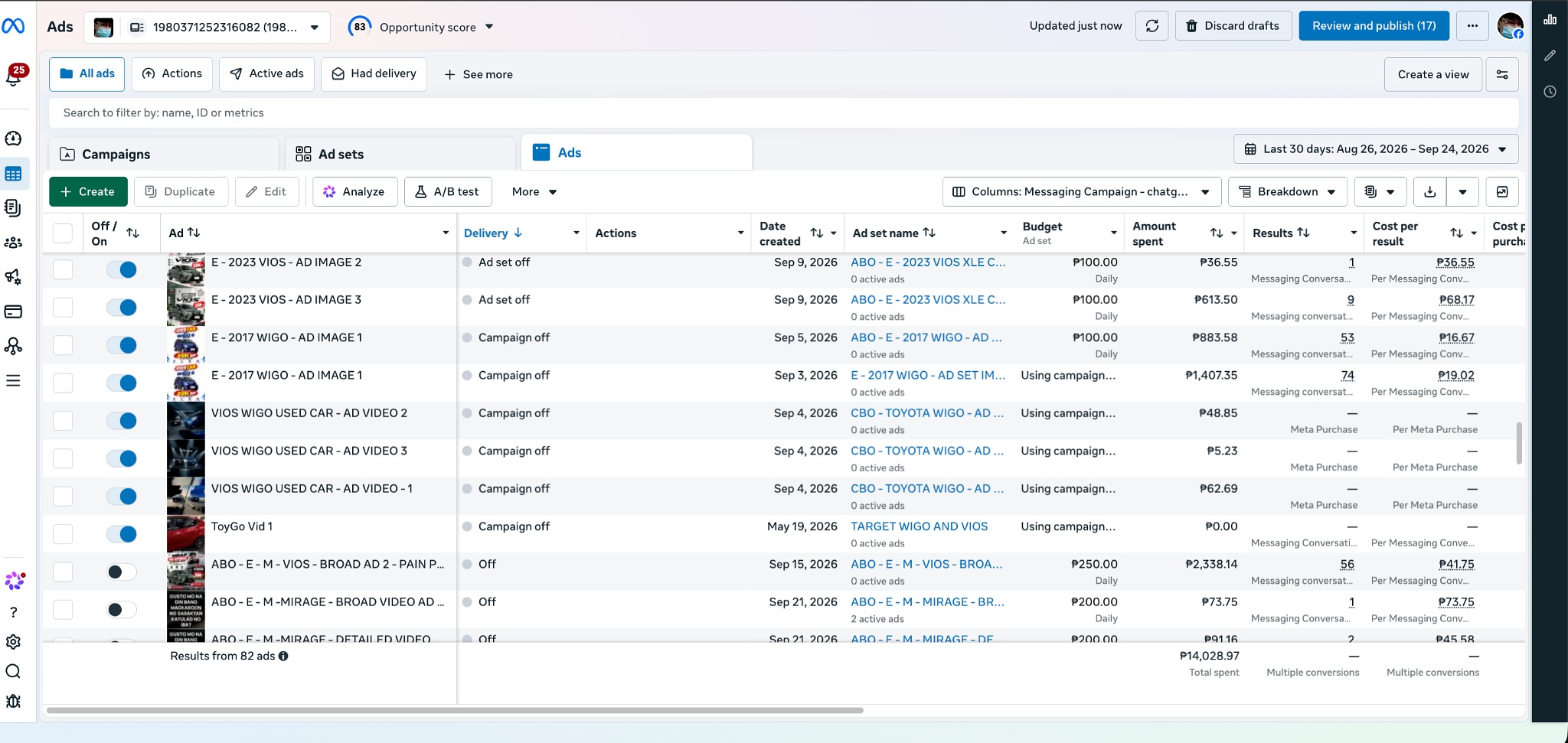
Task: Open the Budget column options arrow
Action: point(1114,233)
